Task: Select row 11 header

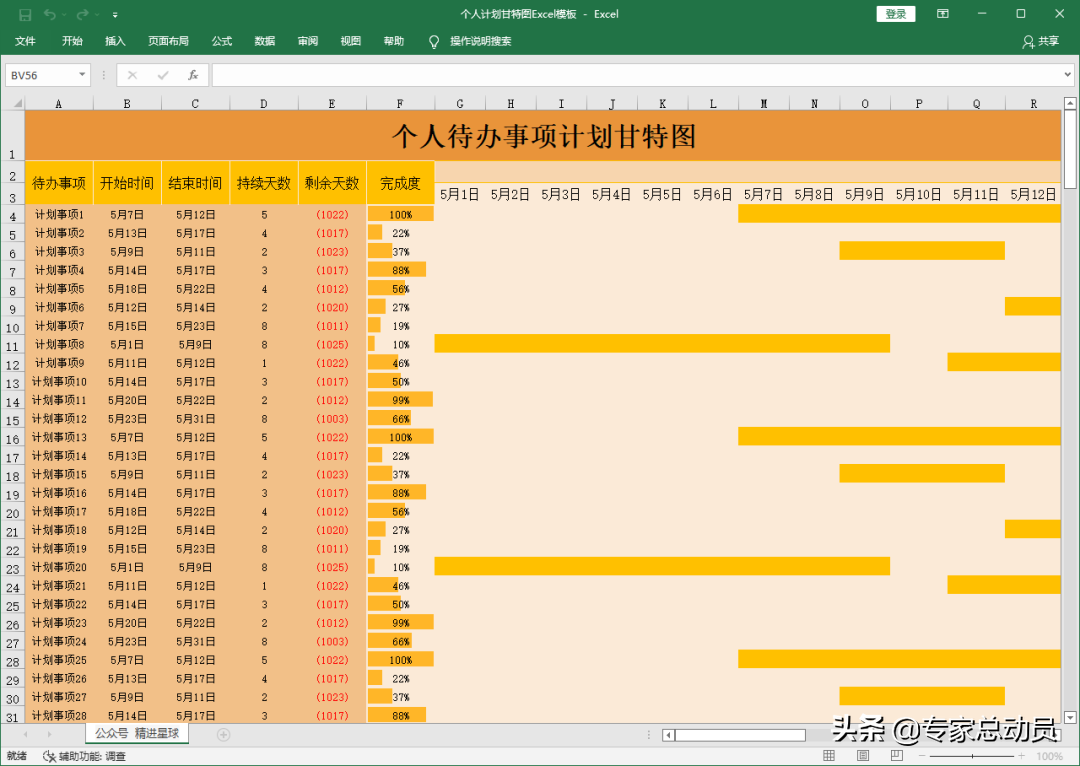Action: click(13, 344)
